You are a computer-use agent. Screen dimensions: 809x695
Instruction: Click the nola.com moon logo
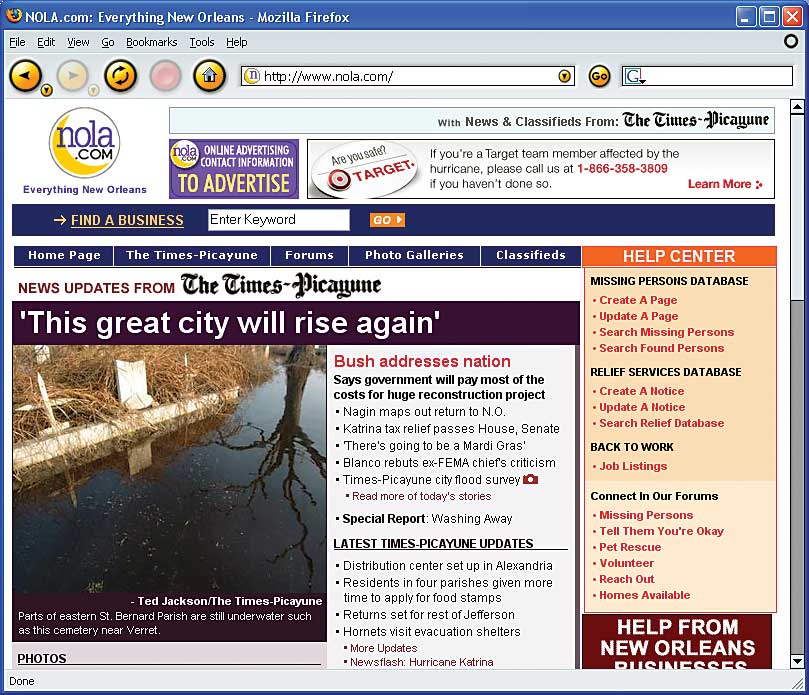85,142
